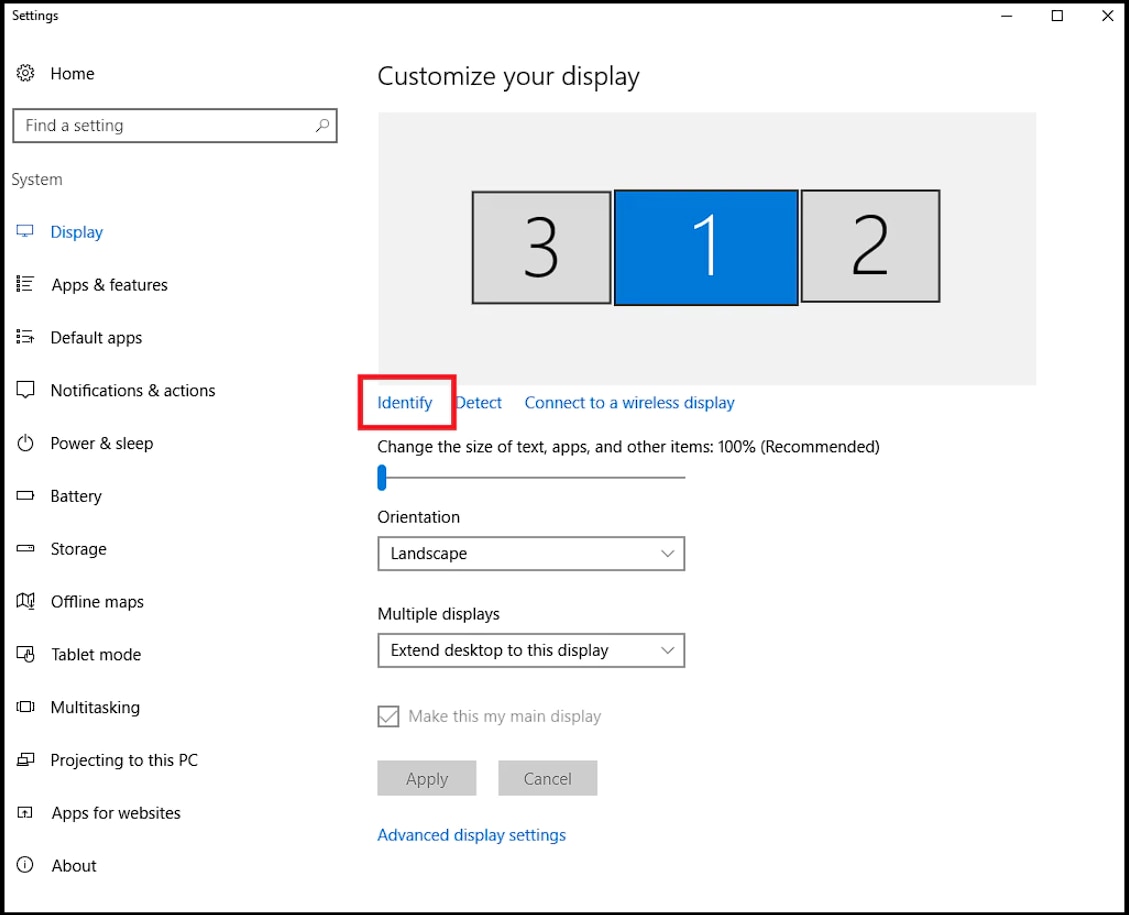Click the Find a setting search box

[175, 125]
